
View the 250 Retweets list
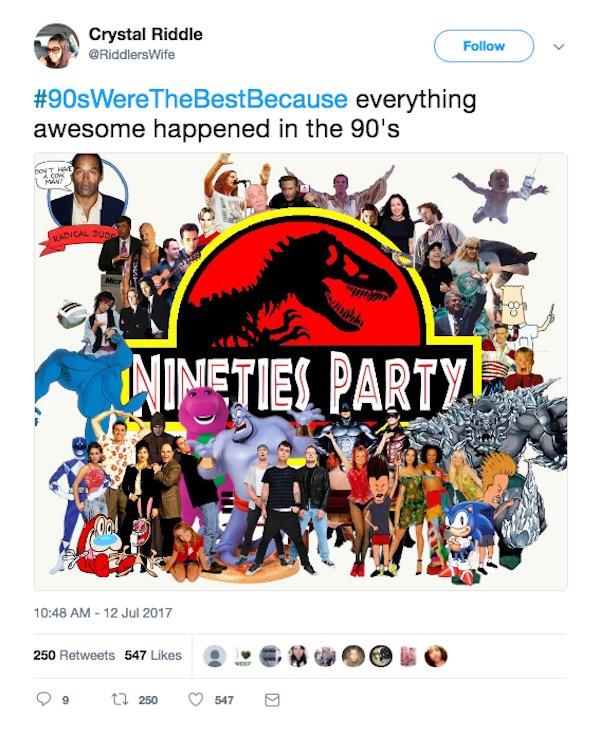point(74,655)
